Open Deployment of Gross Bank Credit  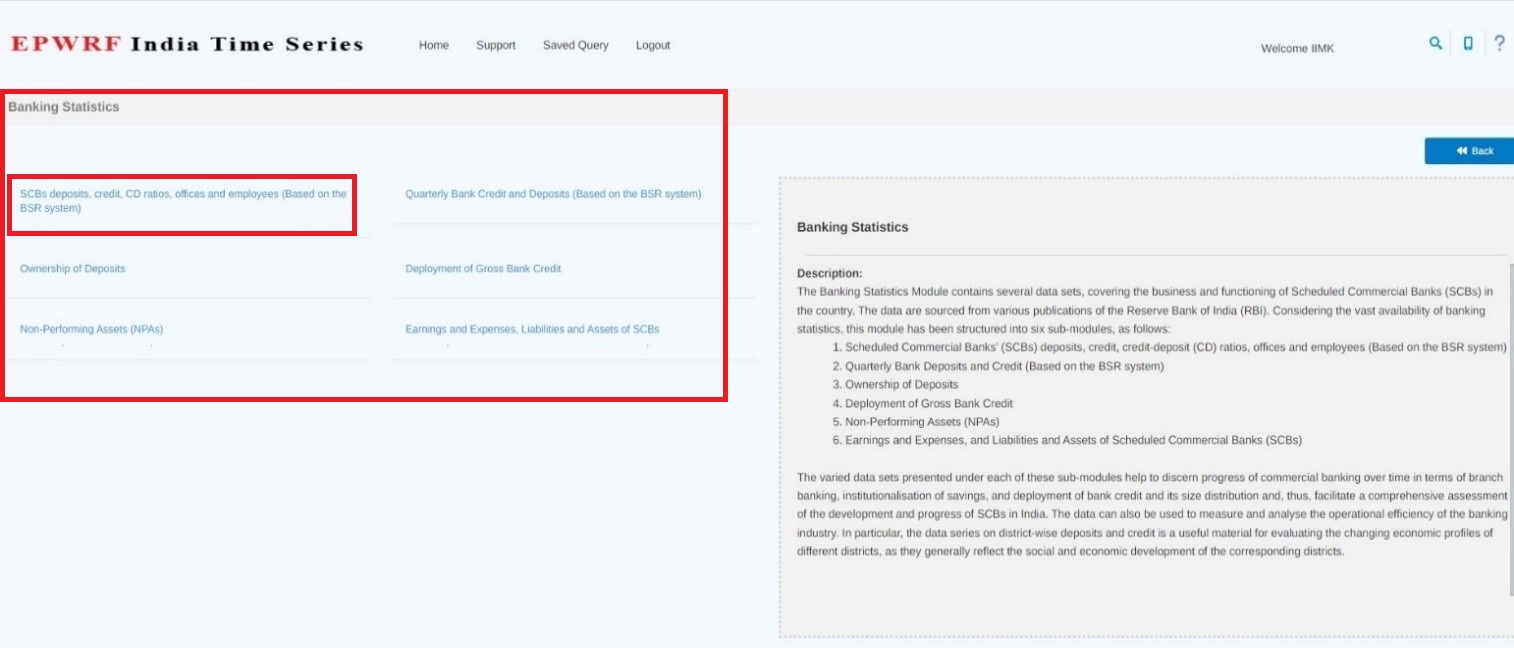click(483, 269)
